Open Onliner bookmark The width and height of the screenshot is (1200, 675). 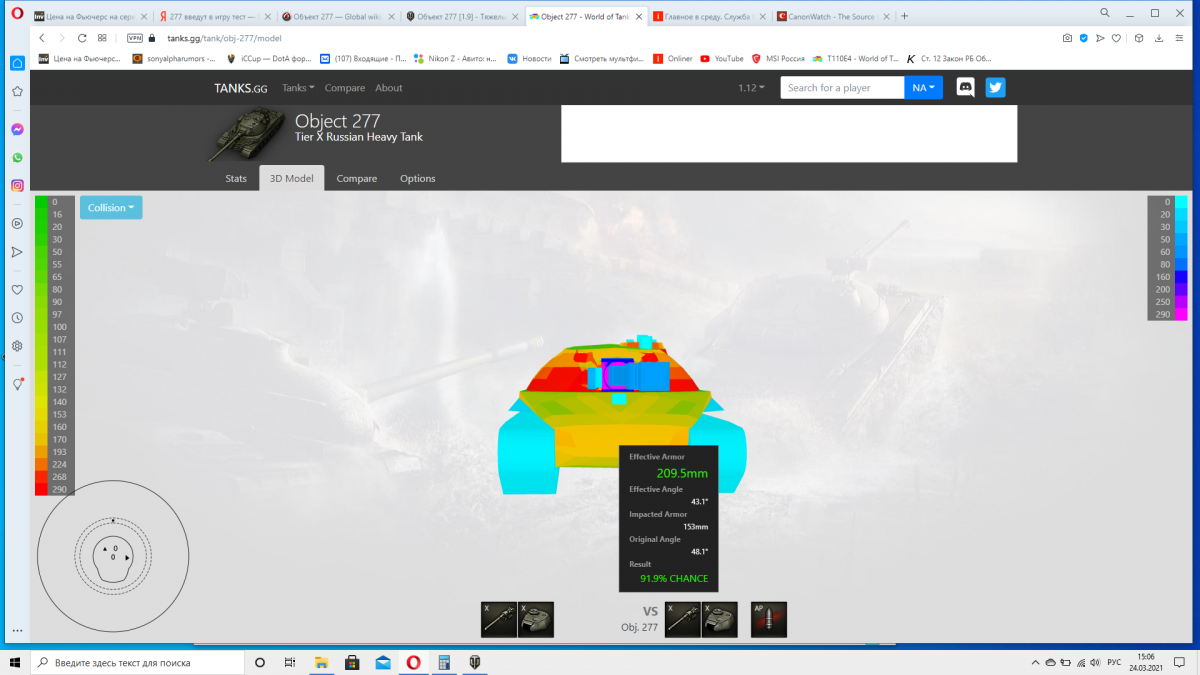pyautogui.click(x=672, y=58)
